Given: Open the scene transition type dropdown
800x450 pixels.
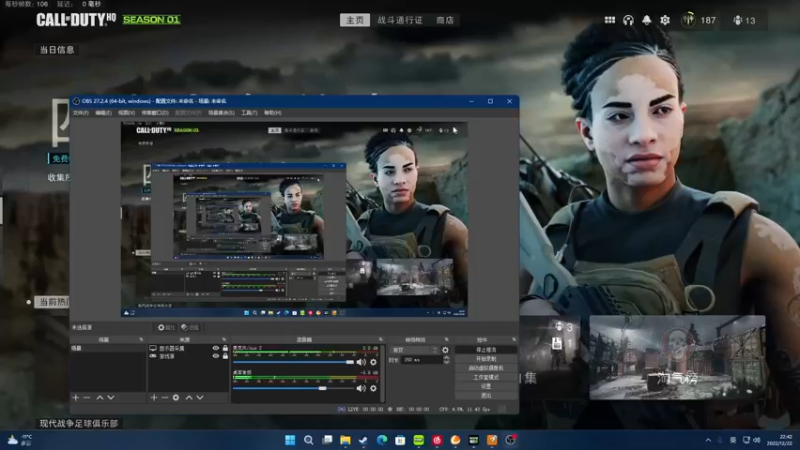Looking at the screenshot, I should click(414, 350).
